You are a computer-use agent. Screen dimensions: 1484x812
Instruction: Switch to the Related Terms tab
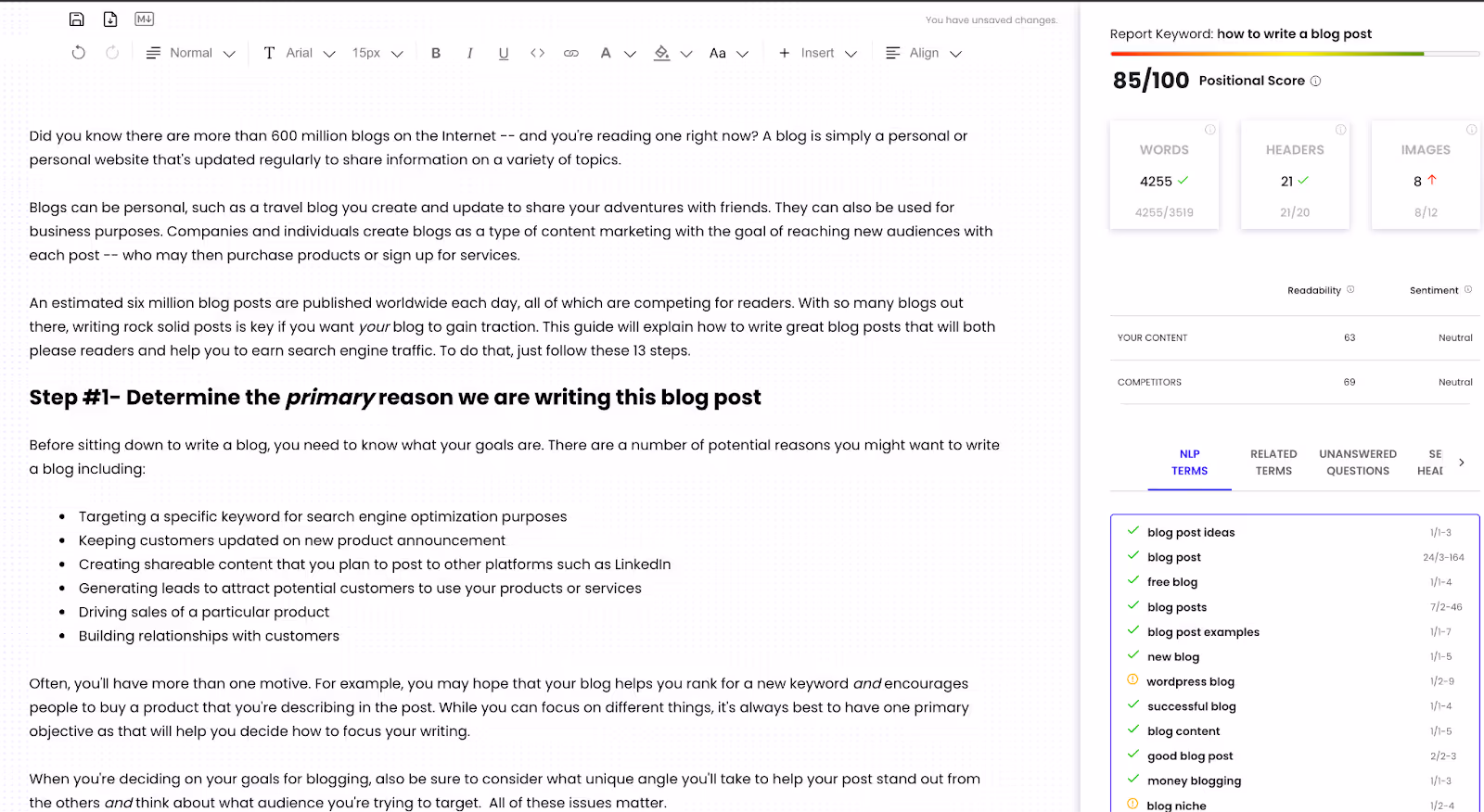point(1273,463)
